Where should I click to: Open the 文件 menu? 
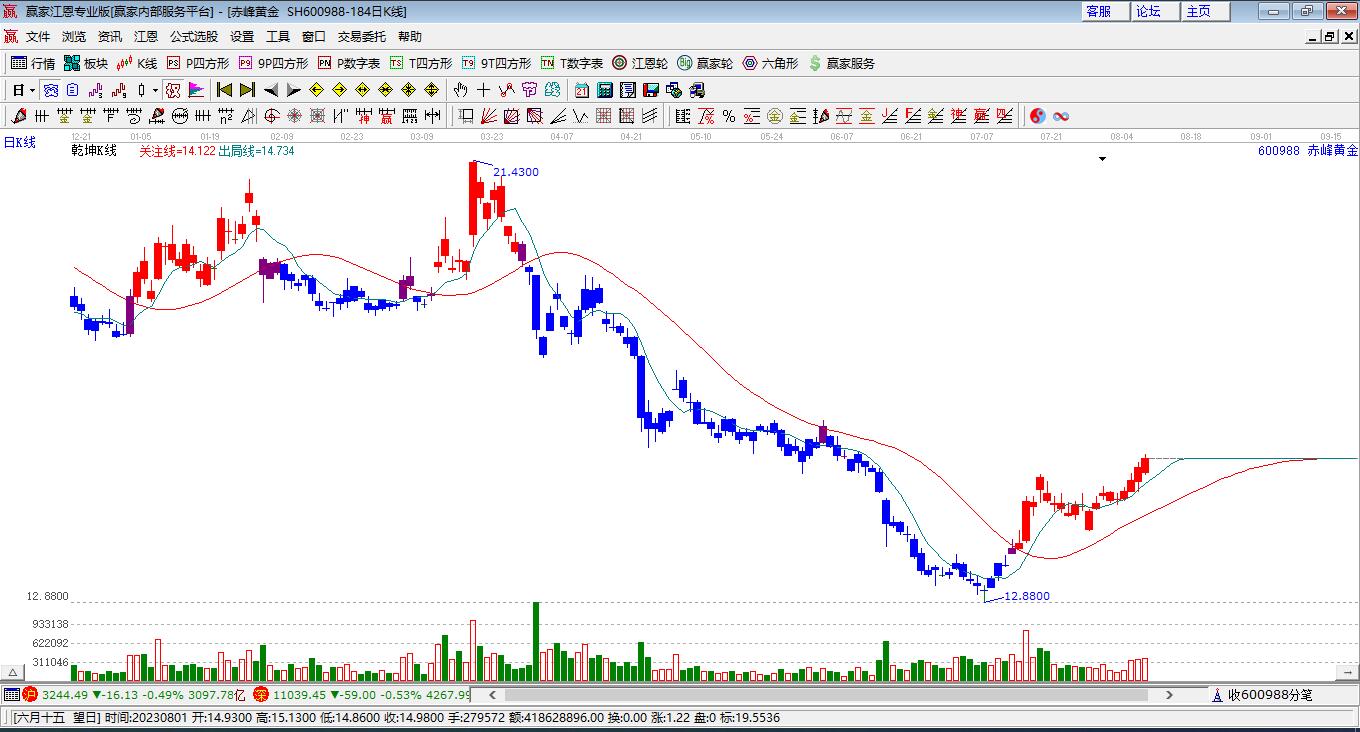(x=38, y=37)
